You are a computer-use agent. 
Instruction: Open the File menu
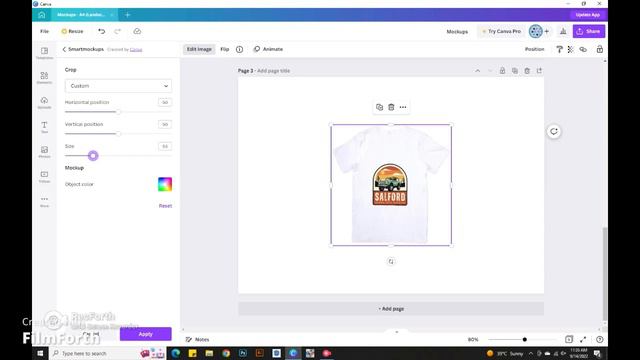(x=44, y=31)
